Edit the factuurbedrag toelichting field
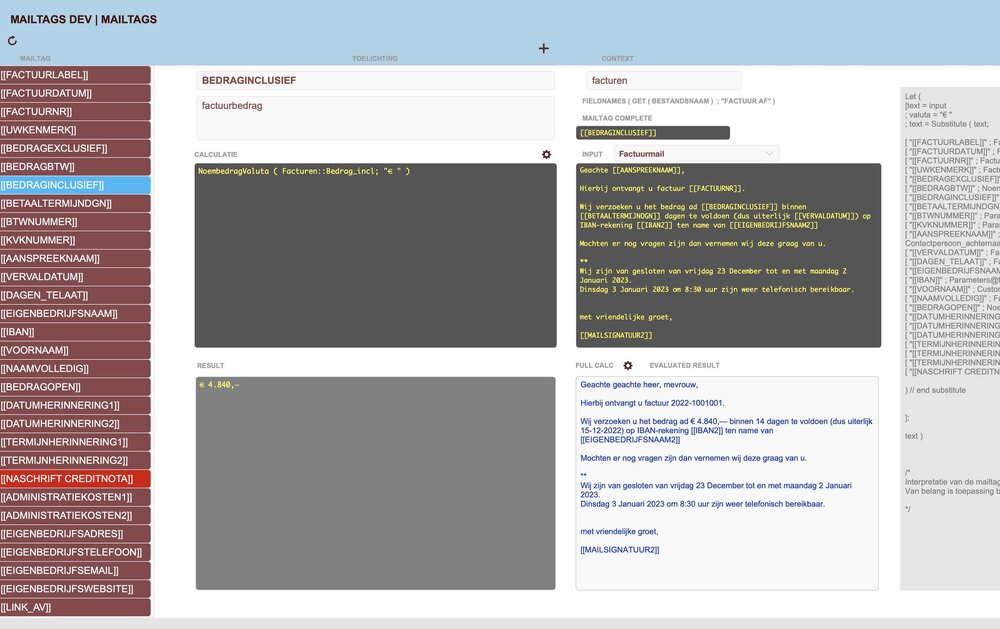This screenshot has width=1000, height=629. [375, 117]
